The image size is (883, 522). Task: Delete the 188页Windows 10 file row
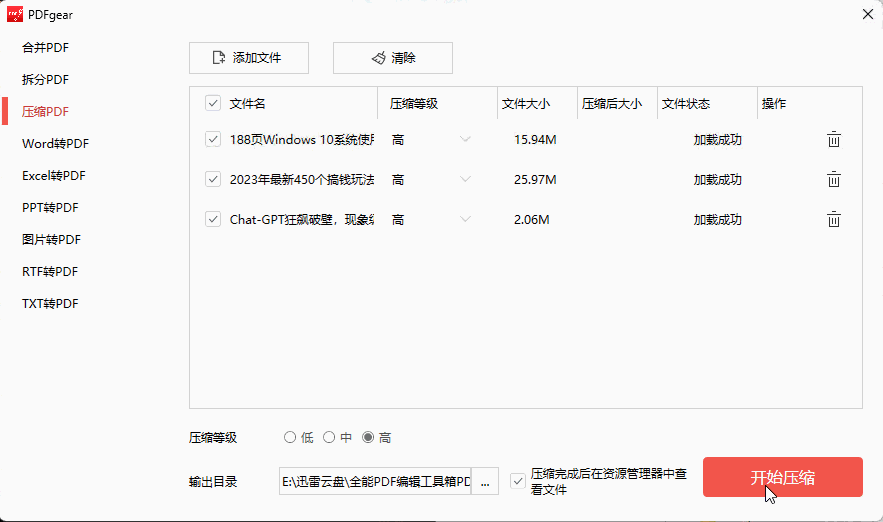tap(833, 139)
